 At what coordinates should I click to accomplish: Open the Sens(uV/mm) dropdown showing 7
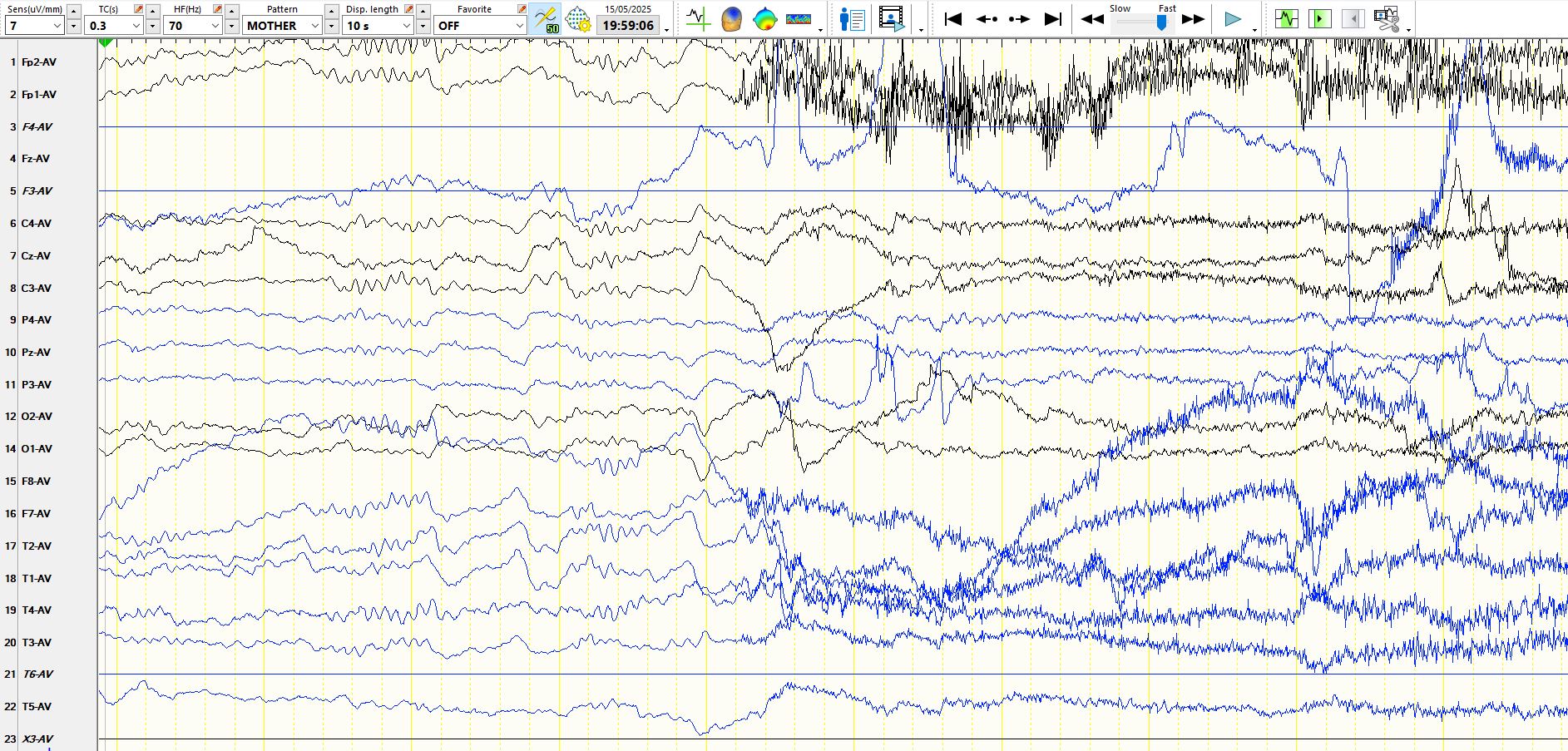click(34, 26)
